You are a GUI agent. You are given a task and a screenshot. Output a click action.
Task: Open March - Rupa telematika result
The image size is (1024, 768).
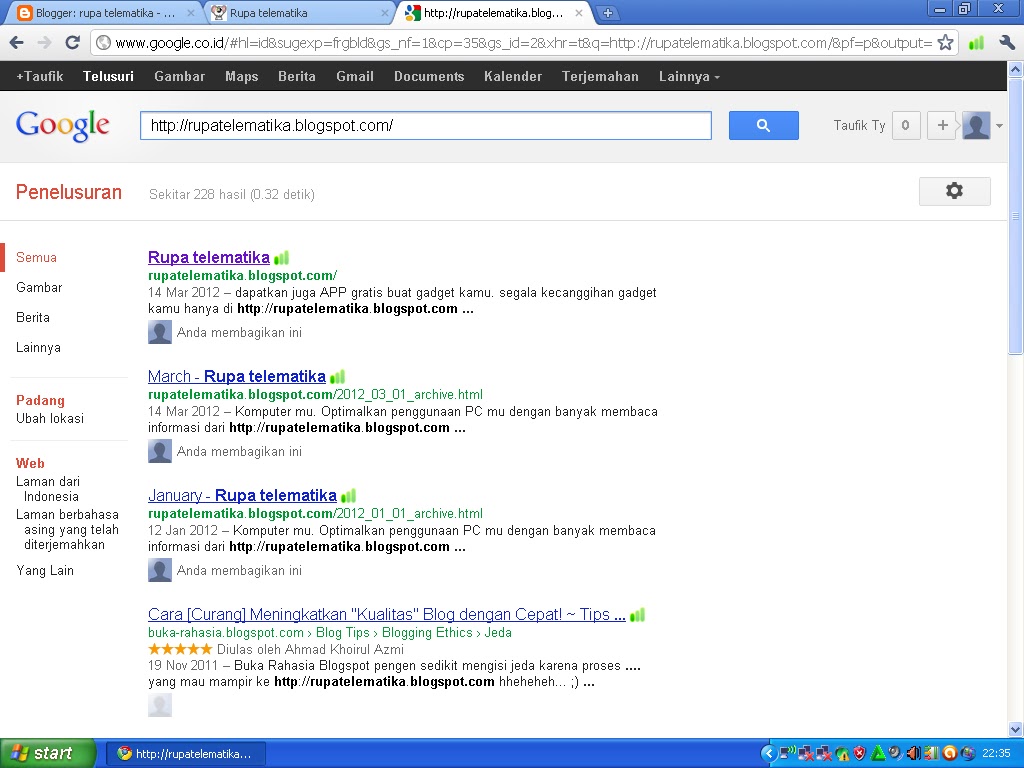(x=237, y=376)
